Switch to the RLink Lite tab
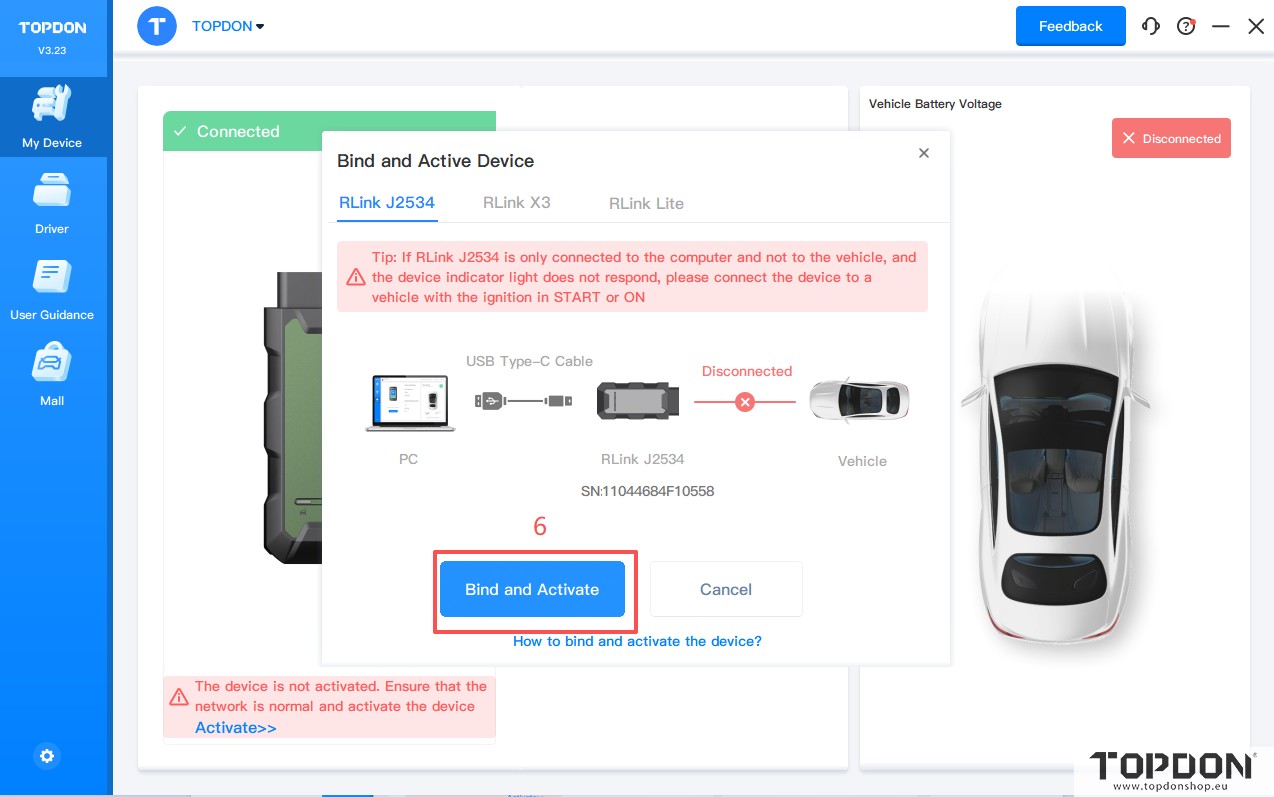1274x797 pixels. [x=646, y=204]
